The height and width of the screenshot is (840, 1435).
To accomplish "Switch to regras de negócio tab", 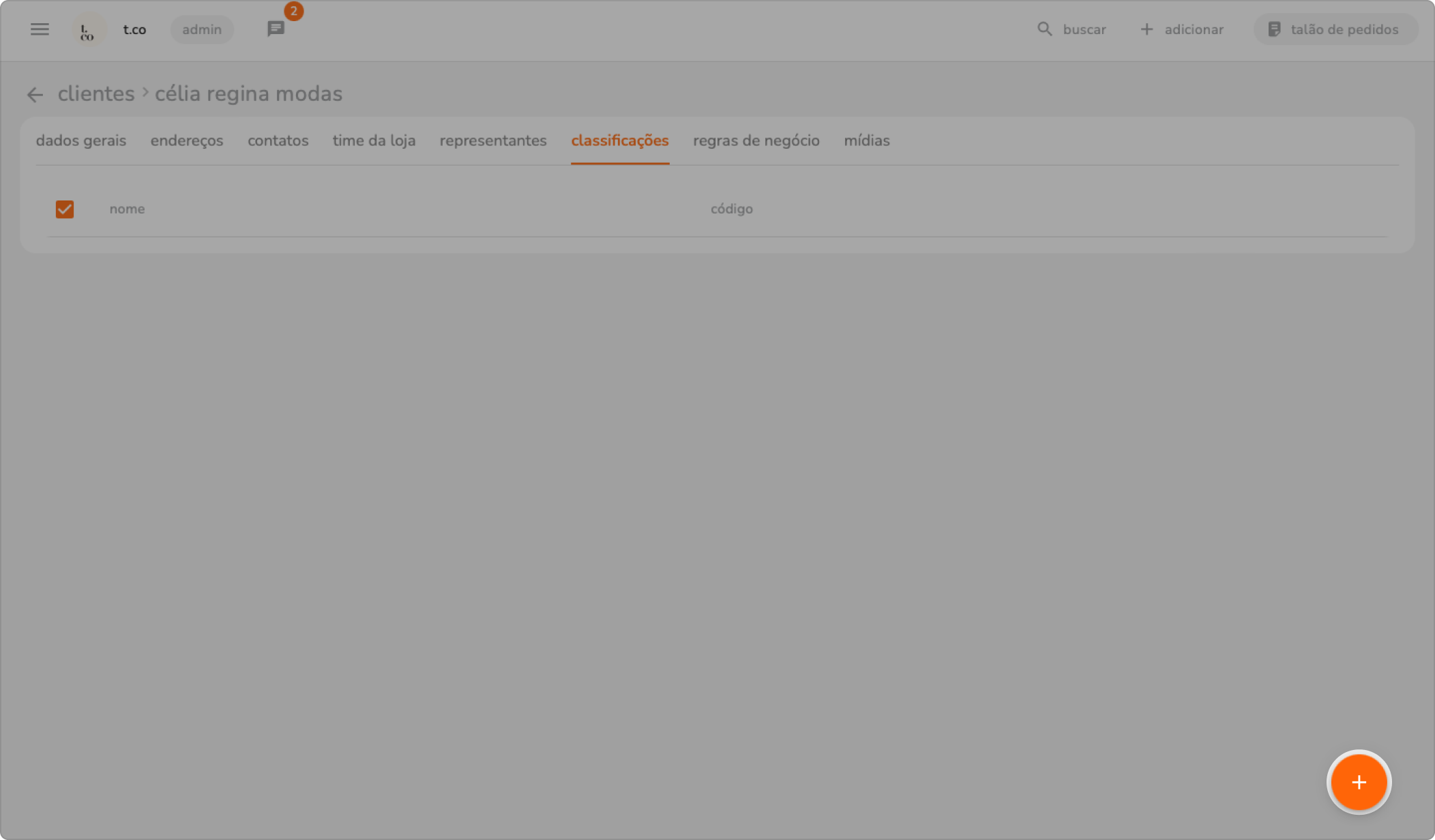I will [x=756, y=140].
